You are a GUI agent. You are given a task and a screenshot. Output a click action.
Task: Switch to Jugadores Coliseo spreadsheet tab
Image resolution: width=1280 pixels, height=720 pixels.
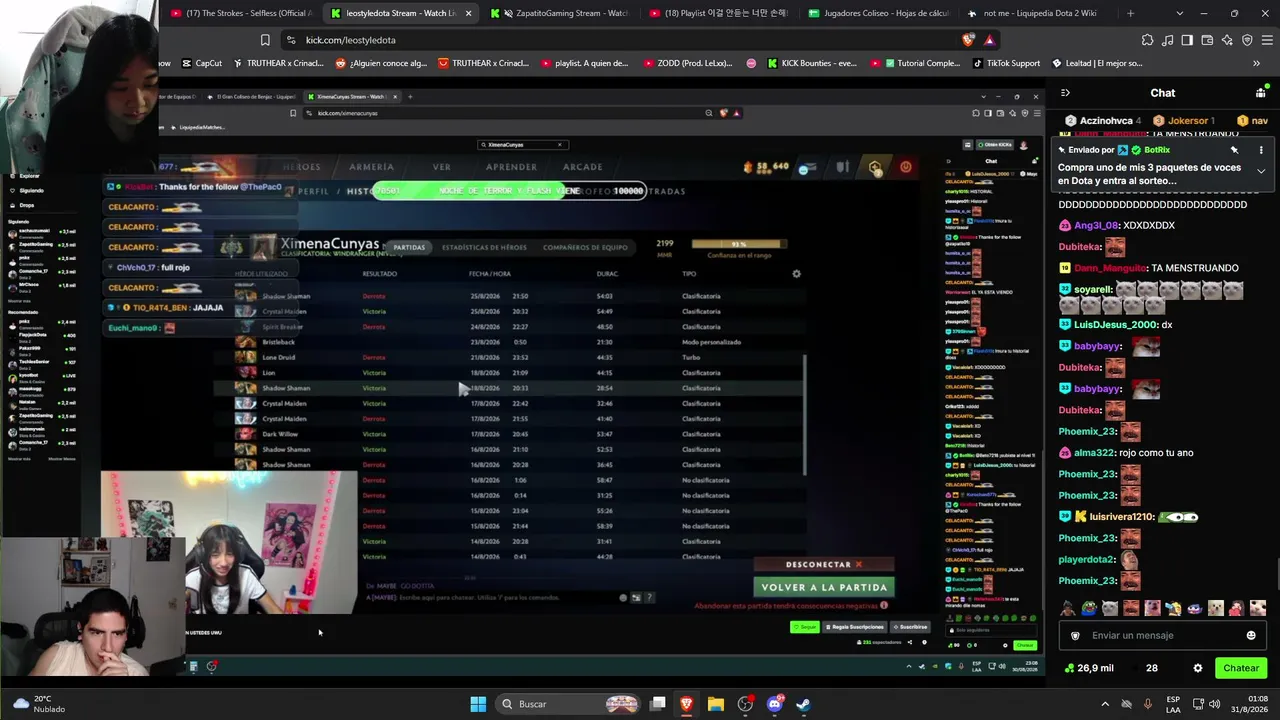[x=879, y=13]
